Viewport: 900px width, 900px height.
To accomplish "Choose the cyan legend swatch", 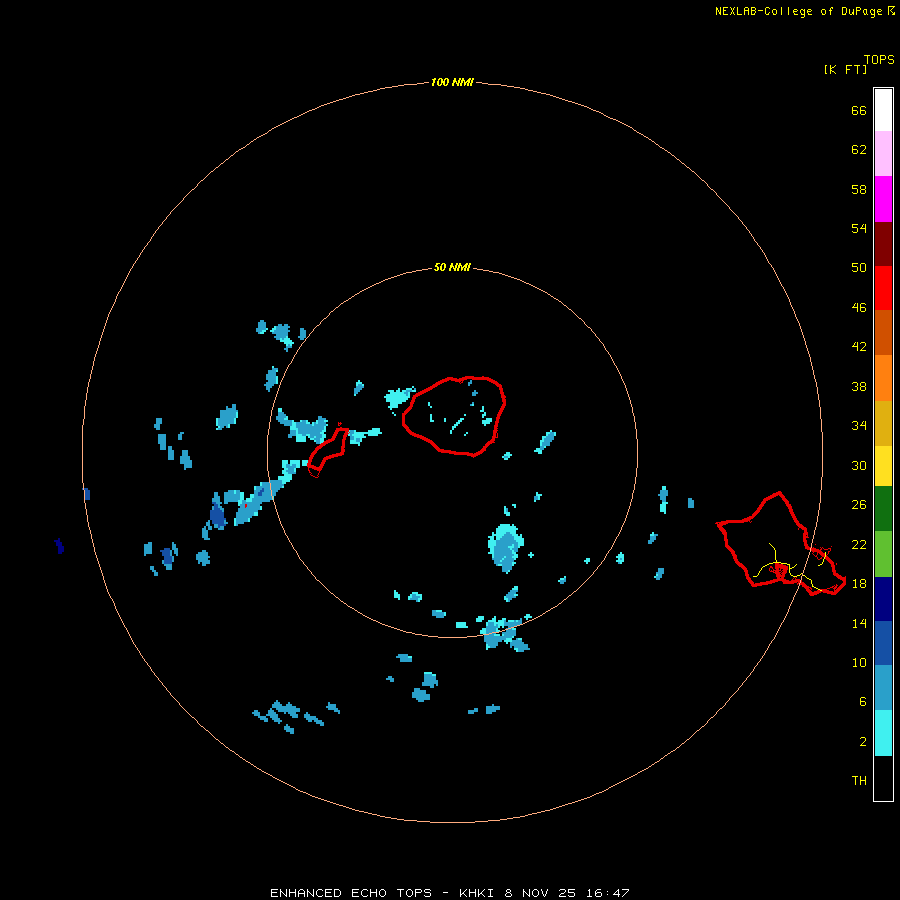I will [x=883, y=733].
